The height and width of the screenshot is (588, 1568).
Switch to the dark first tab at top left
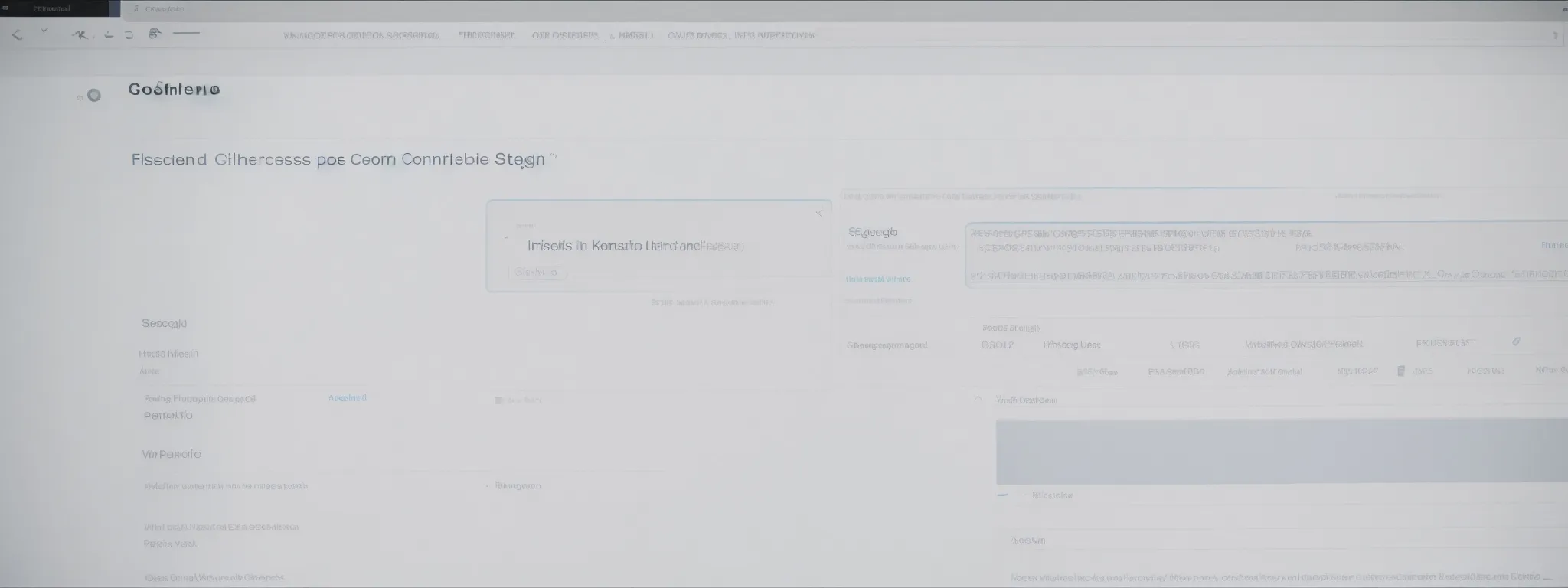(52, 8)
